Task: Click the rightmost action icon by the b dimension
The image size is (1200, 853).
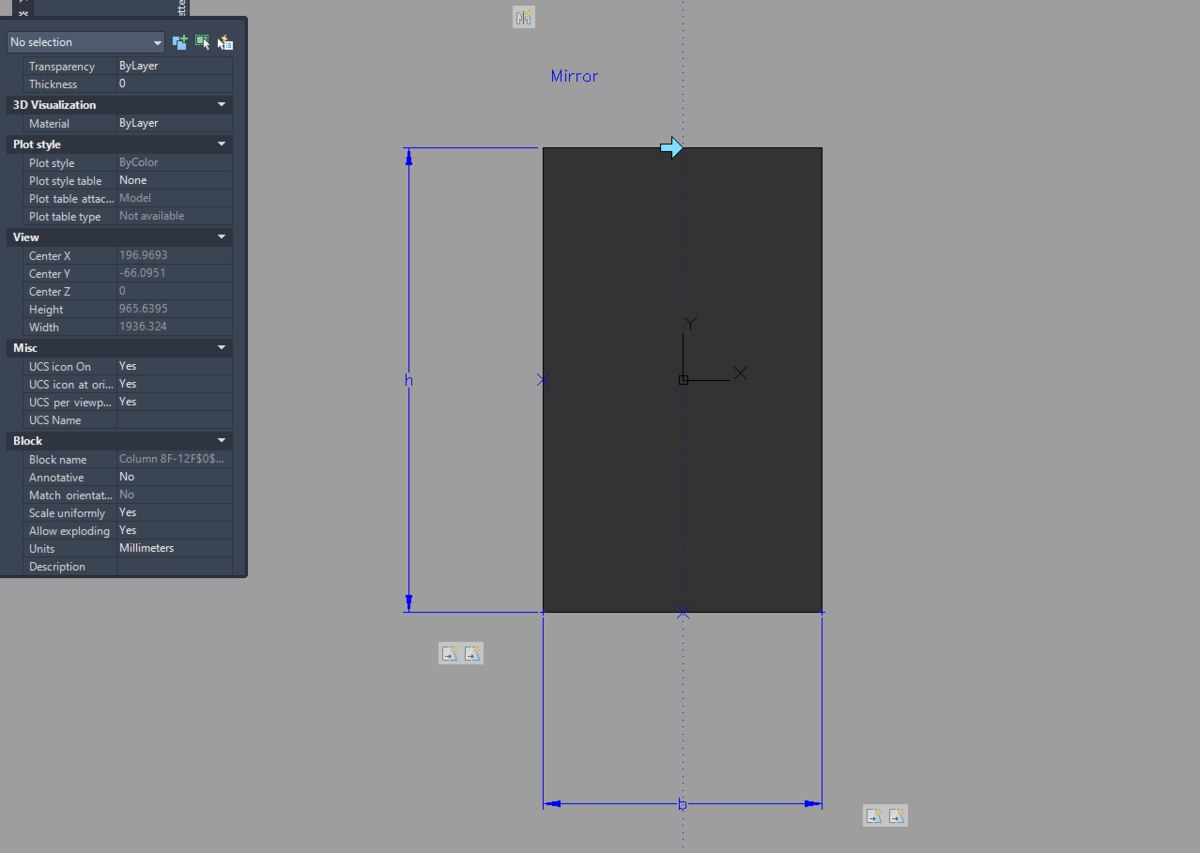Action: (897, 815)
